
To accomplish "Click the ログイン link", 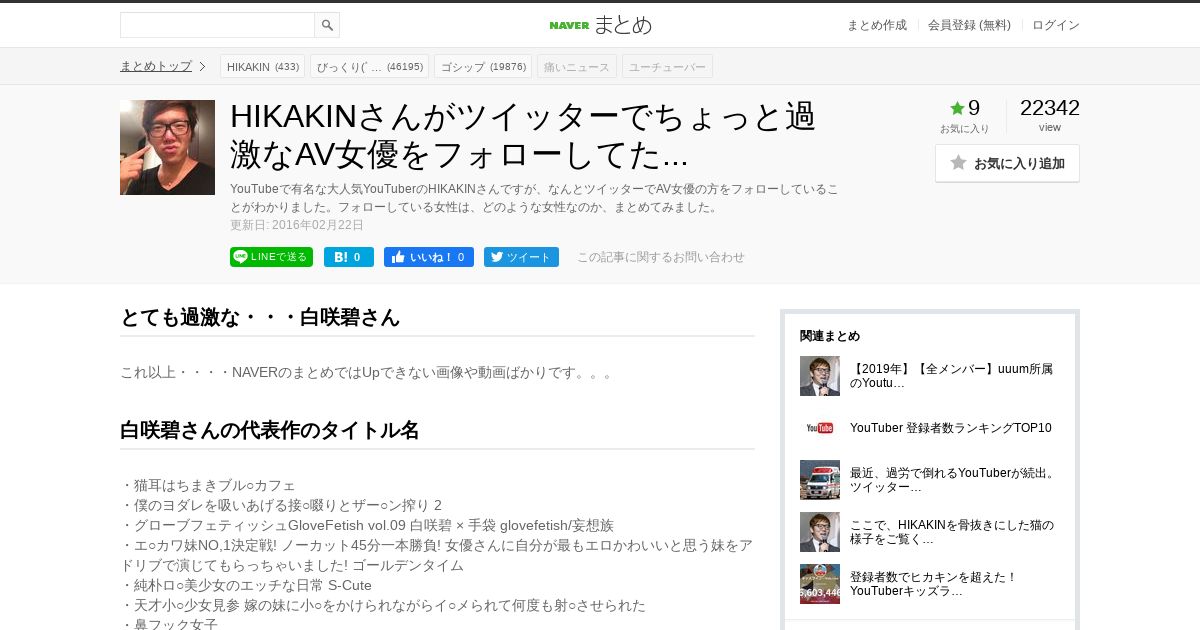I will tap(1056, 25).
